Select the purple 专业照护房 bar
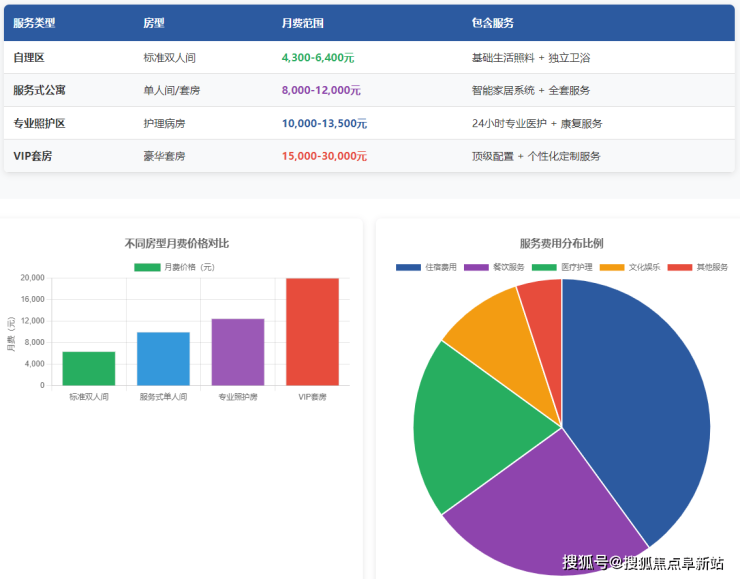Screen dimensions: 740x579 click(x=238, y=352)
